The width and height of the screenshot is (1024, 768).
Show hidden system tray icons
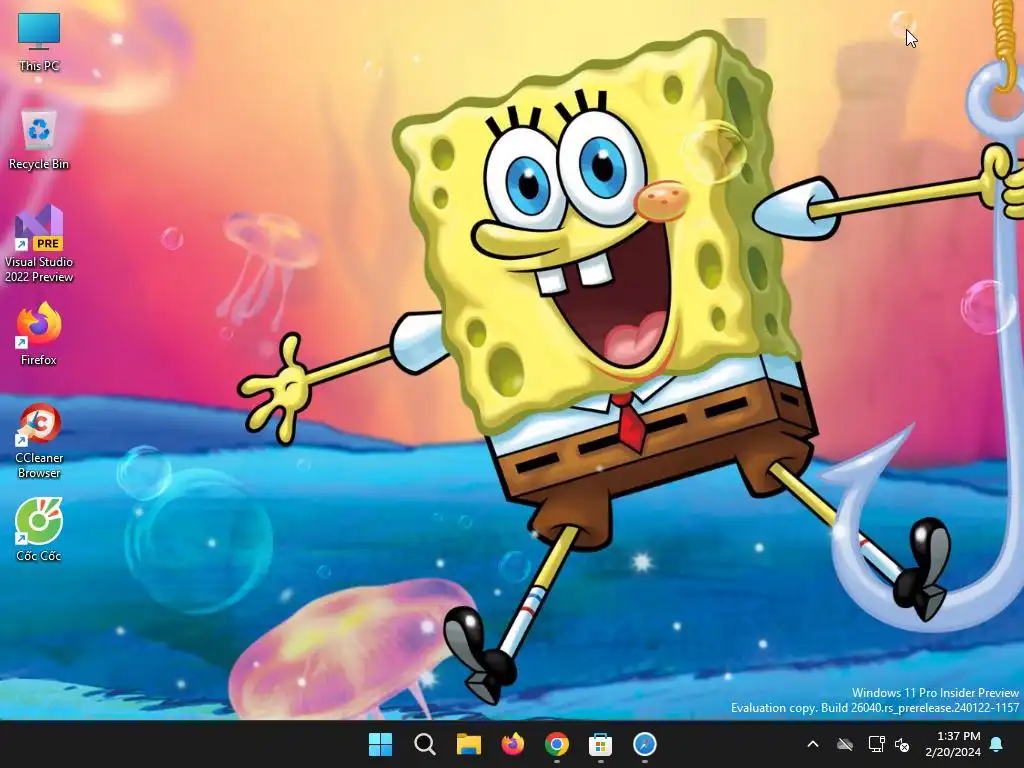pyautogui.click(x=813, y=744)
